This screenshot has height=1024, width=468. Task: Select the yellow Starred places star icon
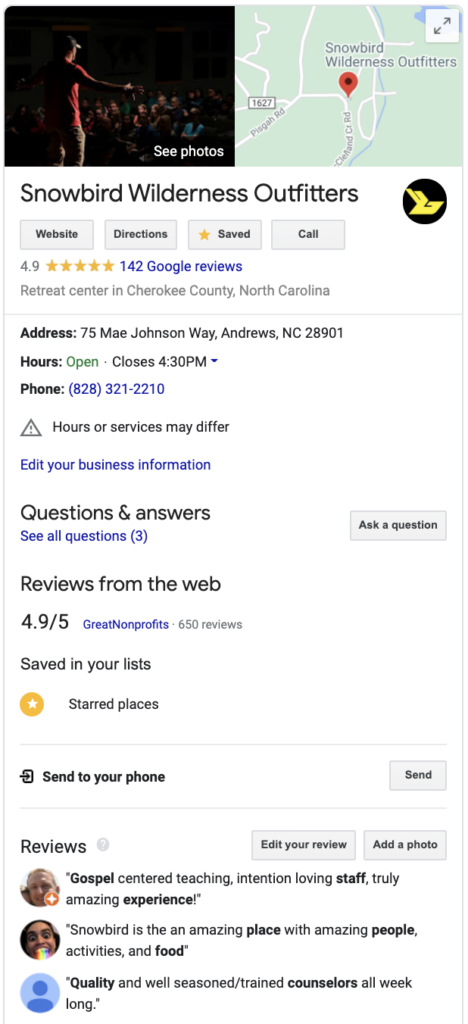pyautogui.click(x=32, y=704)
